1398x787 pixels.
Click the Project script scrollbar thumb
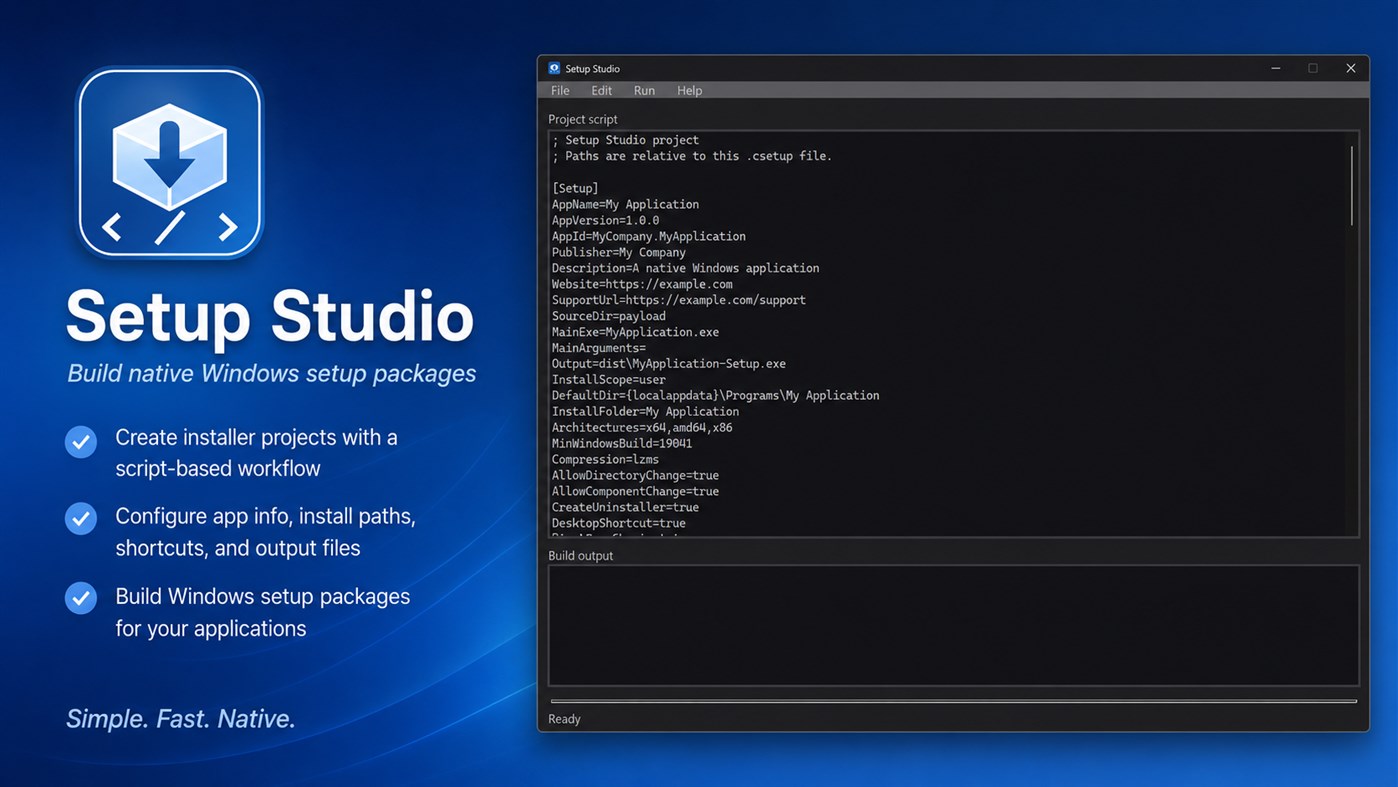coord(1352,185)
